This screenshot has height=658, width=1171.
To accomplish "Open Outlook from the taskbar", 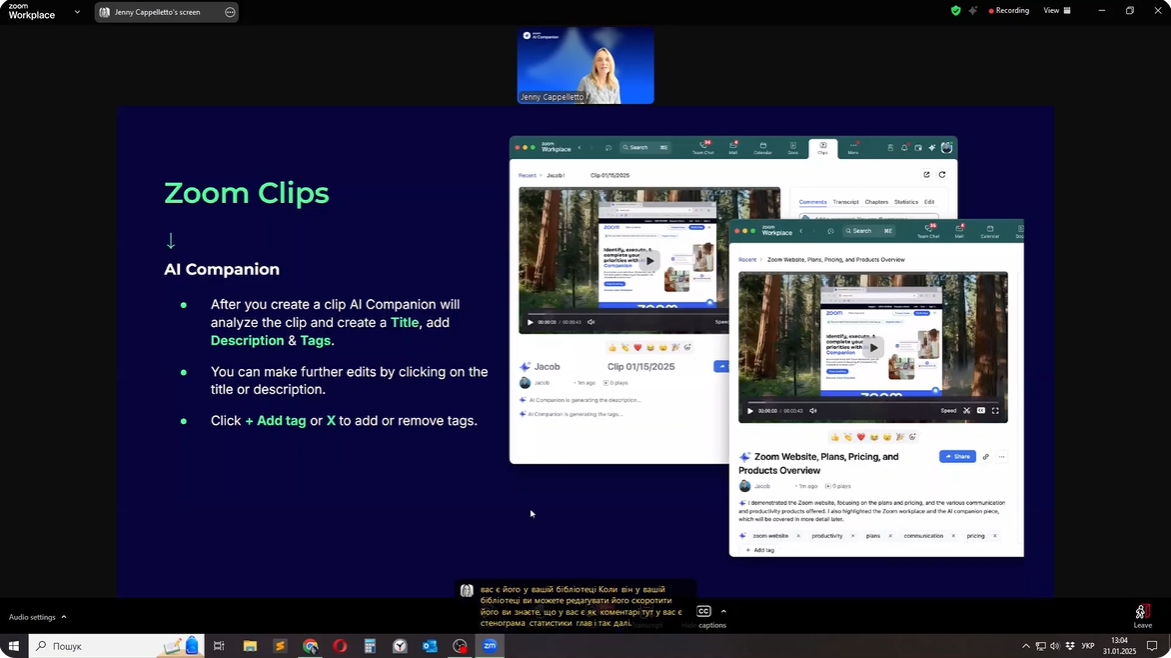I will tap(429, 646).
